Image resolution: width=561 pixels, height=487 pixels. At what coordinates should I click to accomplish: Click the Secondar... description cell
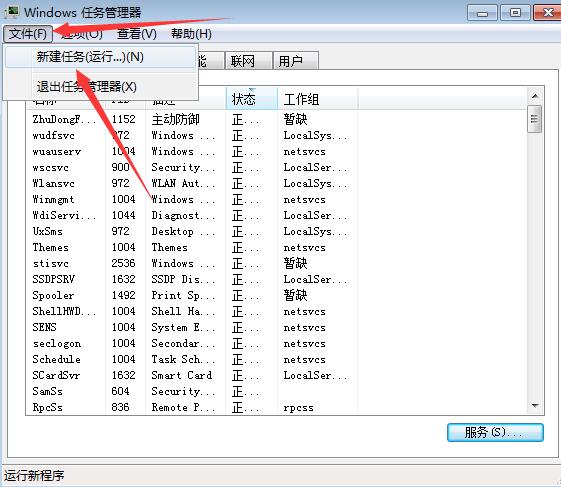(x=183, y=343)
